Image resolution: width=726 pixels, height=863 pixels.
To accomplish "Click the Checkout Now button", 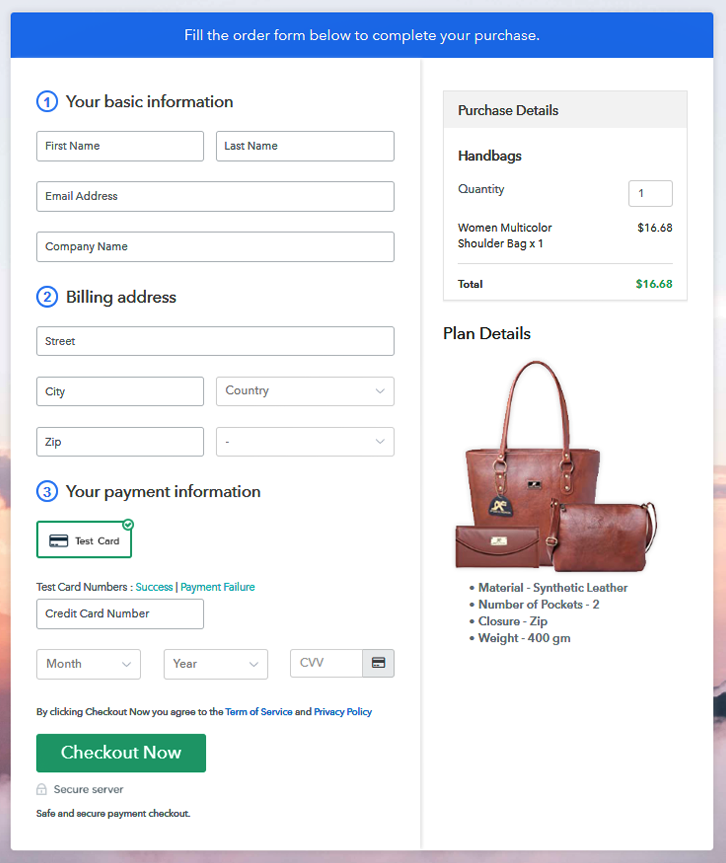I will coord(121,753).
